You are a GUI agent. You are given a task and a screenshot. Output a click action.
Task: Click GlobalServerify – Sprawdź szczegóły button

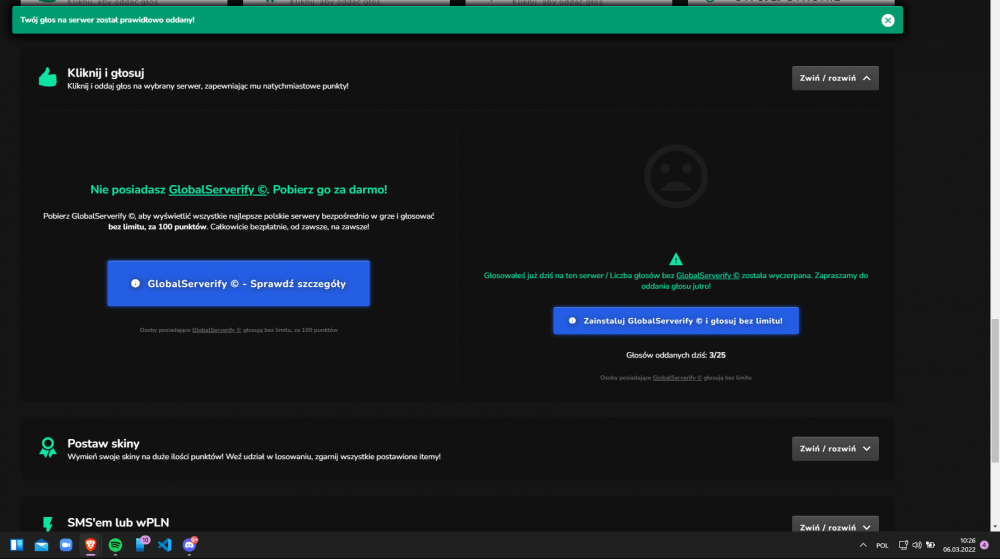[239, 283]
